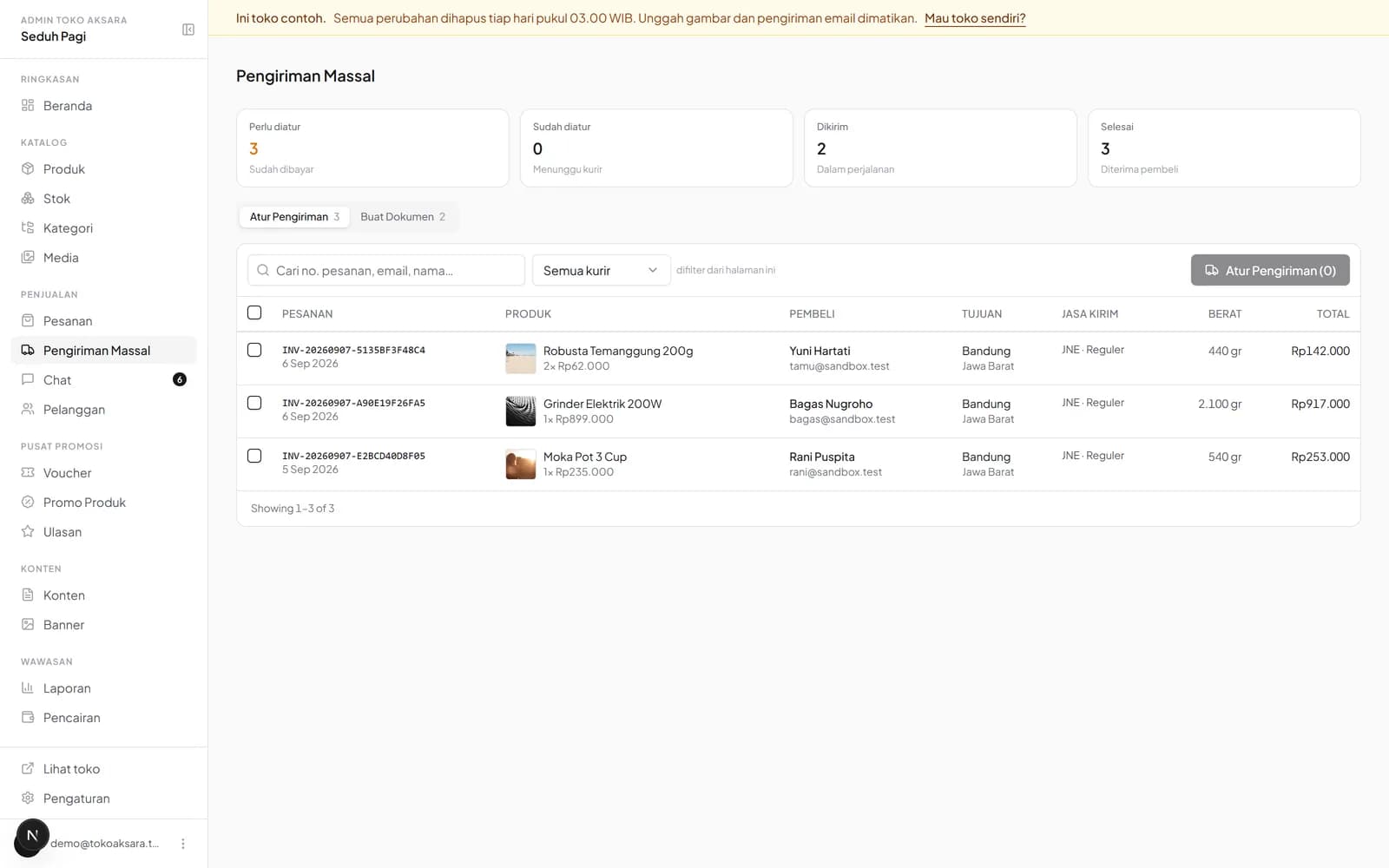Viewport: 1389px width, 868px height.
Task: Select the Atur Pengiriman tab
Action: [x=294, y=217]
